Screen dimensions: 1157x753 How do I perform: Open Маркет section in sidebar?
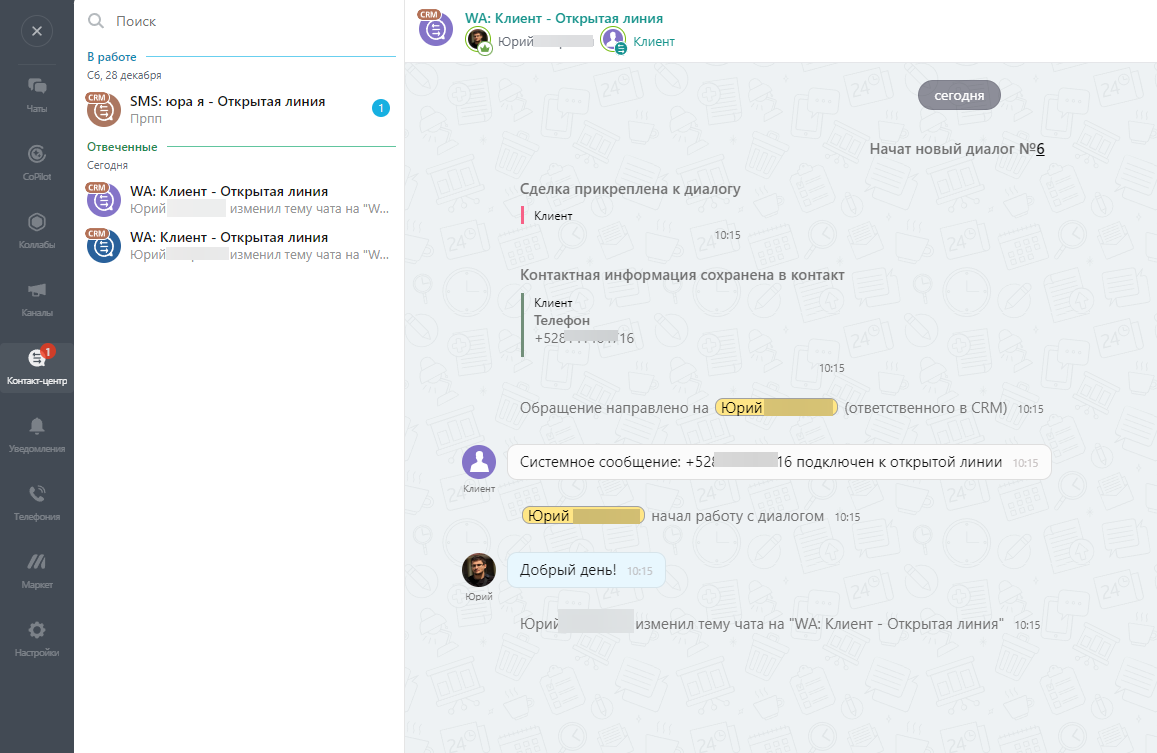[37, 571]
